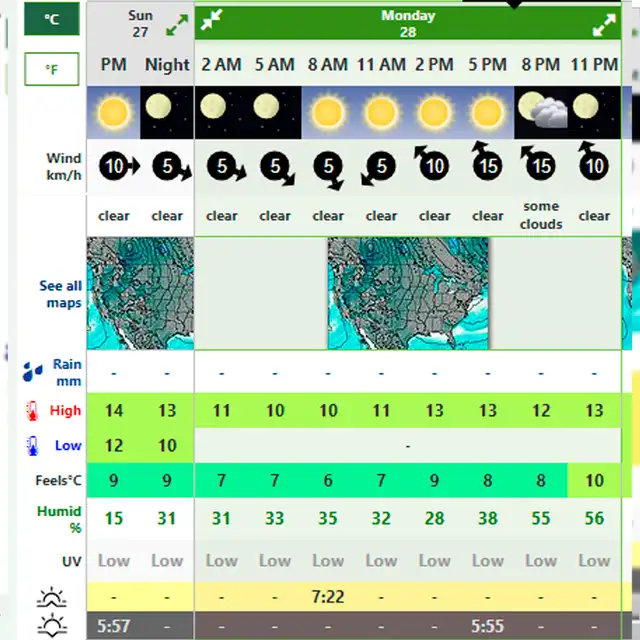Screen dimensions: 640x640
Task: Collapse Monday 28 with the inward arrows
Action: click(211, 19)
